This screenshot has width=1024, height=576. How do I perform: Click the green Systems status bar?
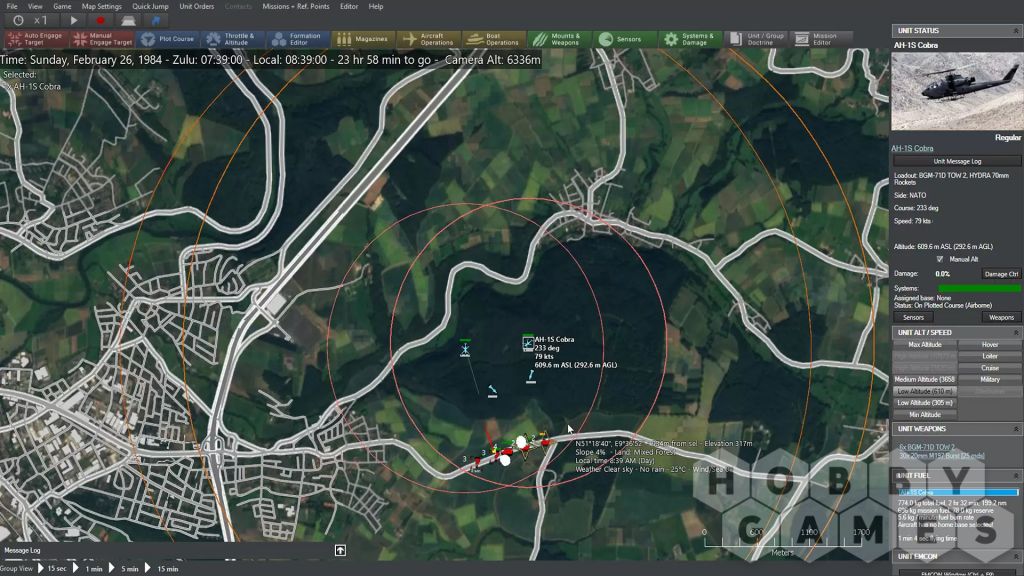click(979, 288)
